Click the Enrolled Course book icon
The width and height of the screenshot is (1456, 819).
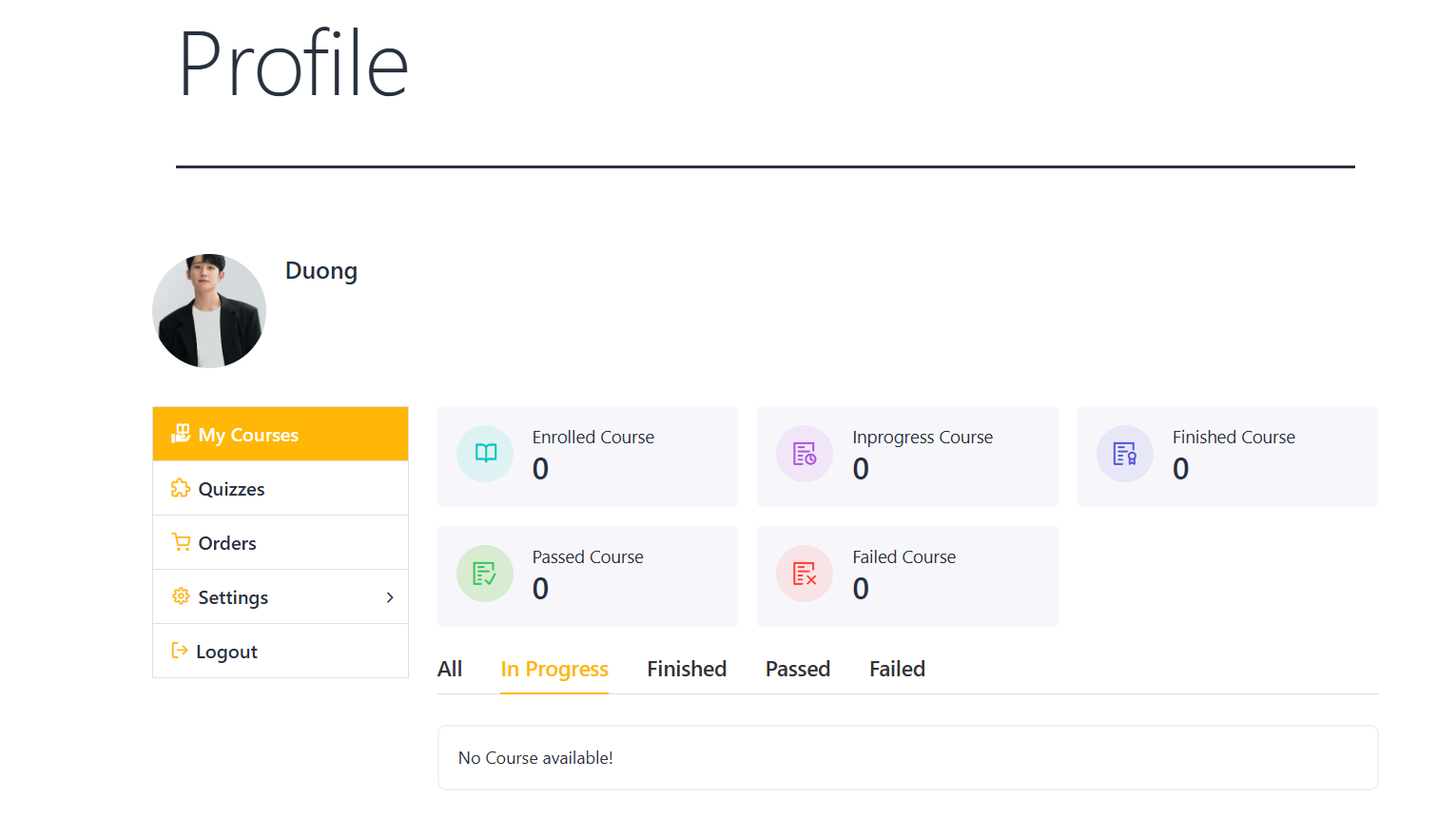485,454
